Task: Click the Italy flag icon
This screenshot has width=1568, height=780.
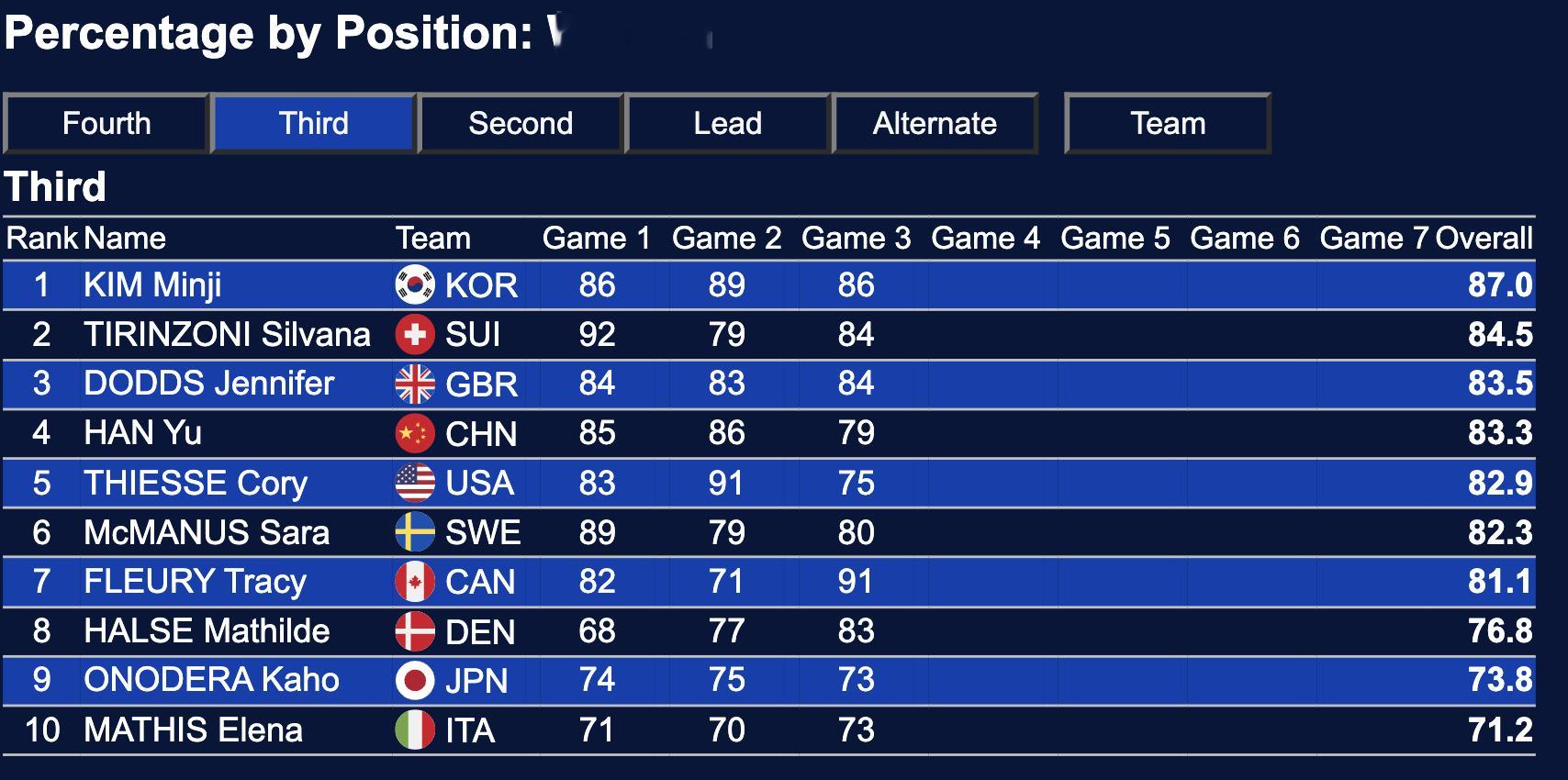Action: tap(415, 730)
